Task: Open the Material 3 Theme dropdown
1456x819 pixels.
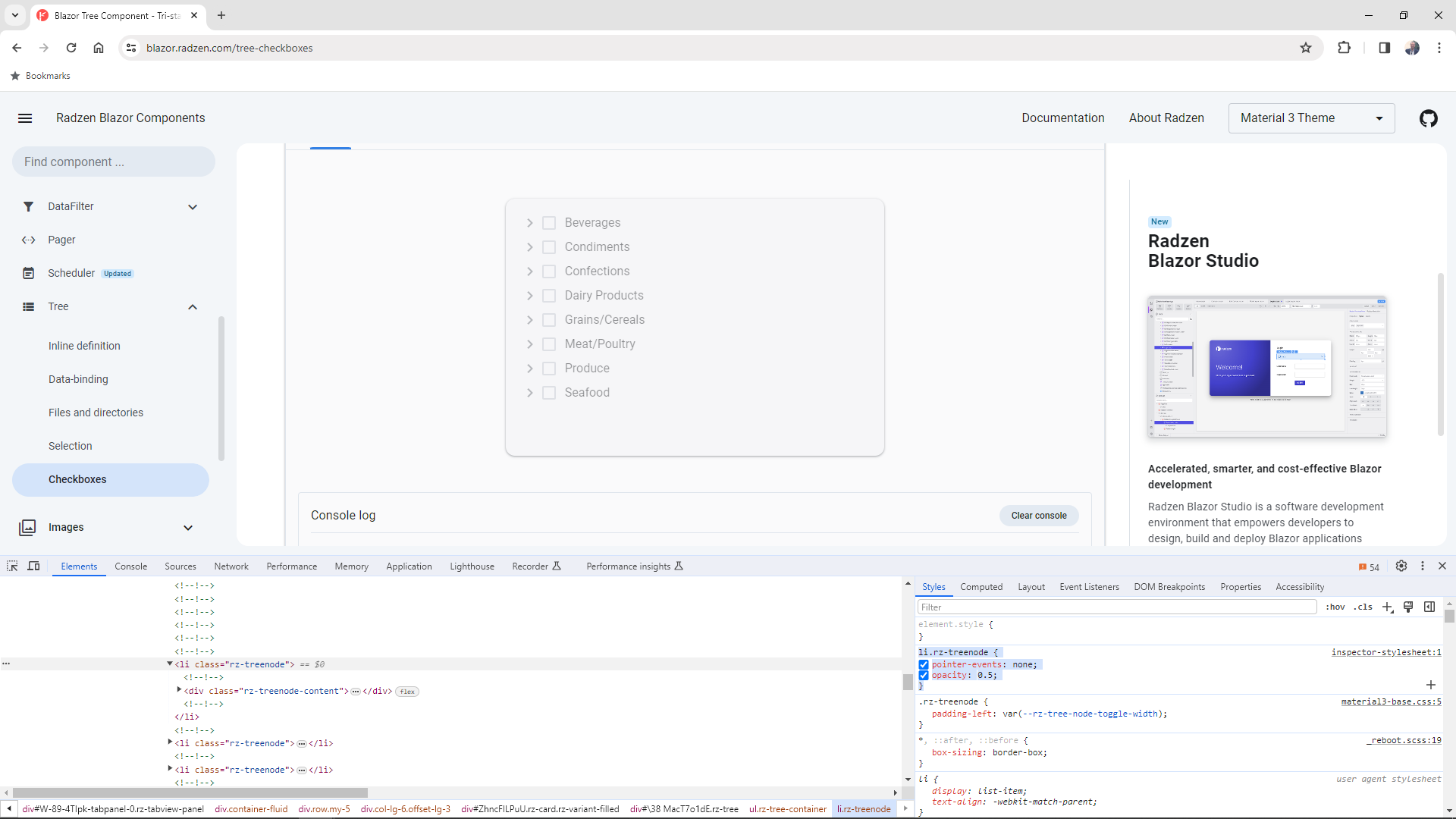Action: tap(1311, 118)
